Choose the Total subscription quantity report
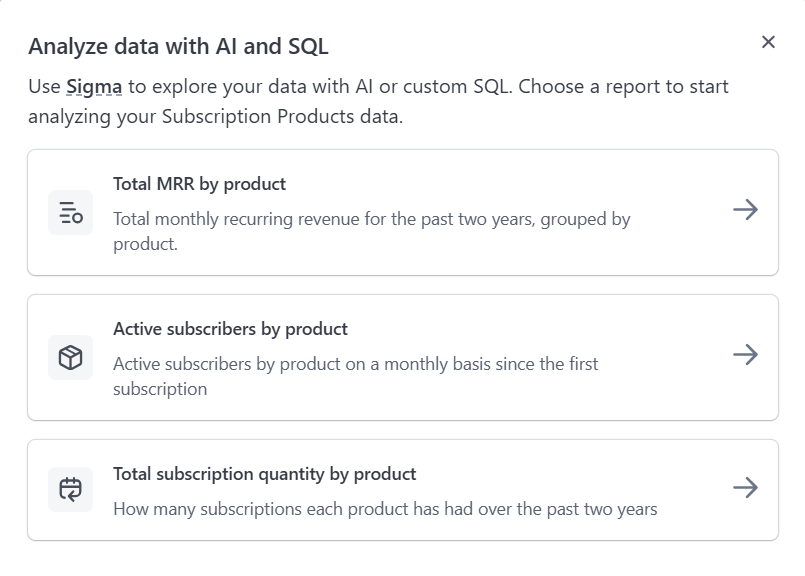805x576 pixels. 403,489
